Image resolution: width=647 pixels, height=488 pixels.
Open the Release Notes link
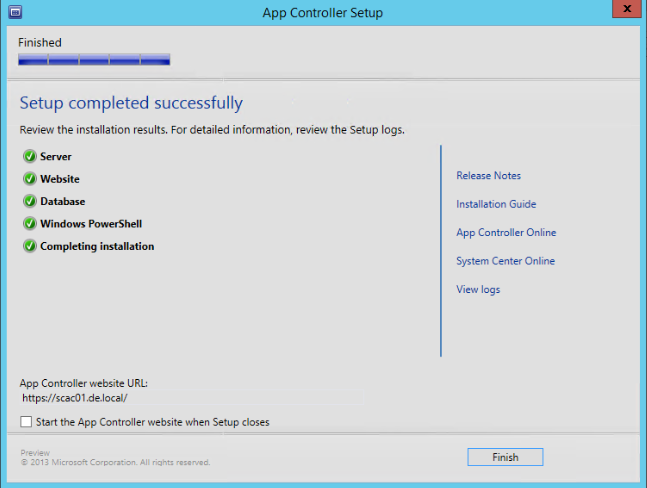tap(488, 176)
